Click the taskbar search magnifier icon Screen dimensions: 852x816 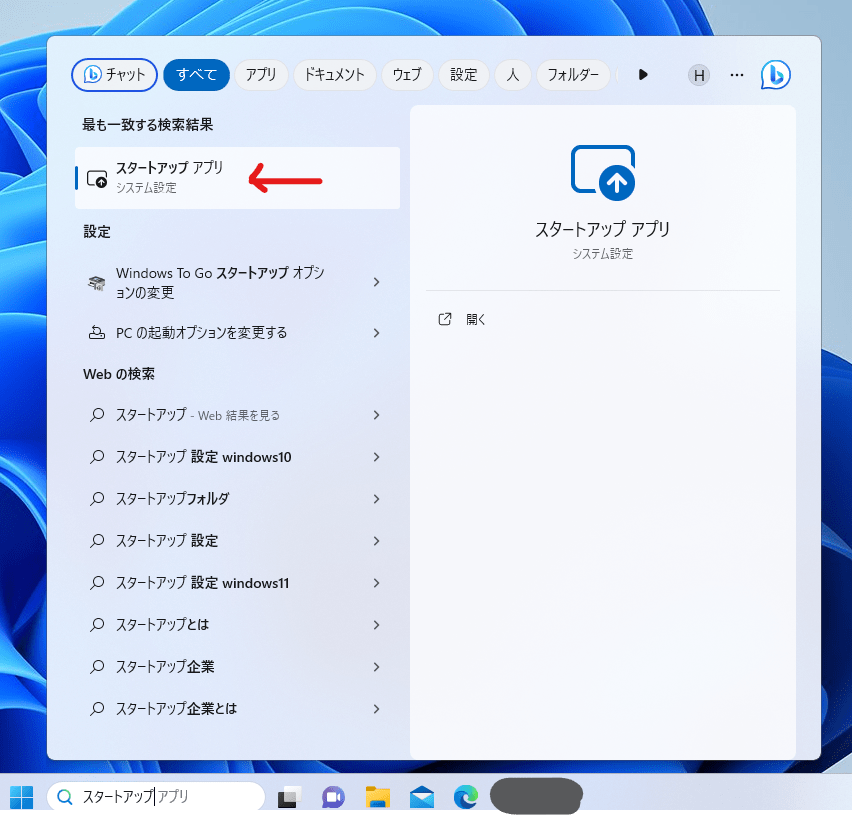tap(65, 797)
